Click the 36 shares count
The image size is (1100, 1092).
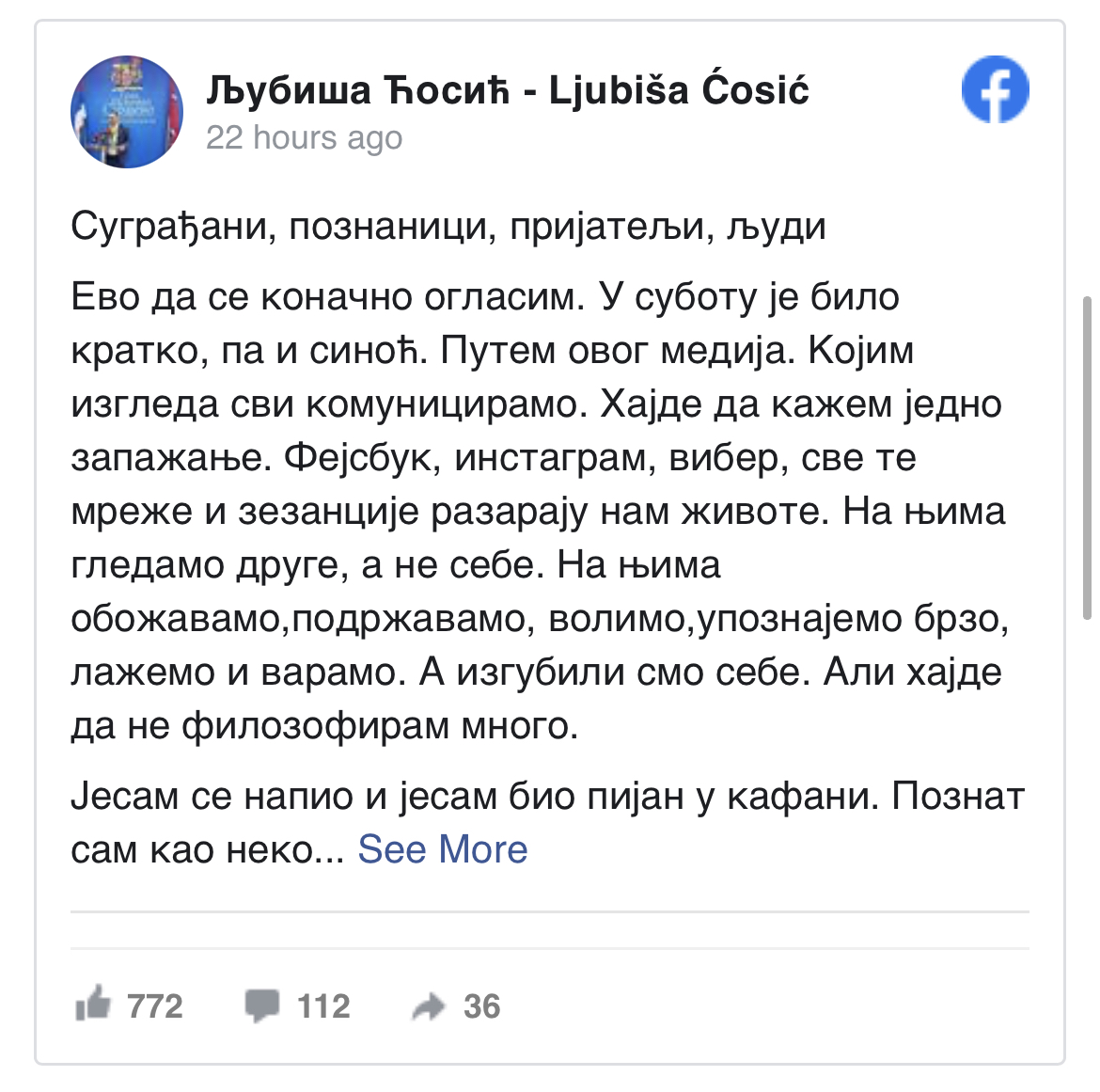481,1006
